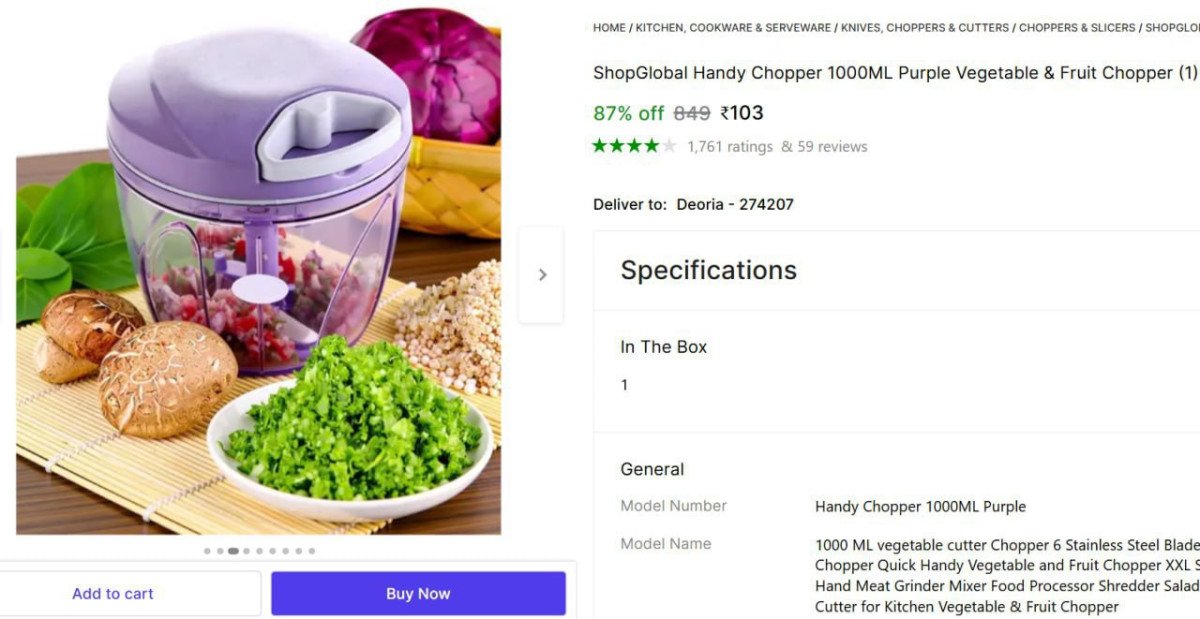
Task: Go to Kitchen, Cookware & Serveware breadcrumb
Action: point(733,28)
